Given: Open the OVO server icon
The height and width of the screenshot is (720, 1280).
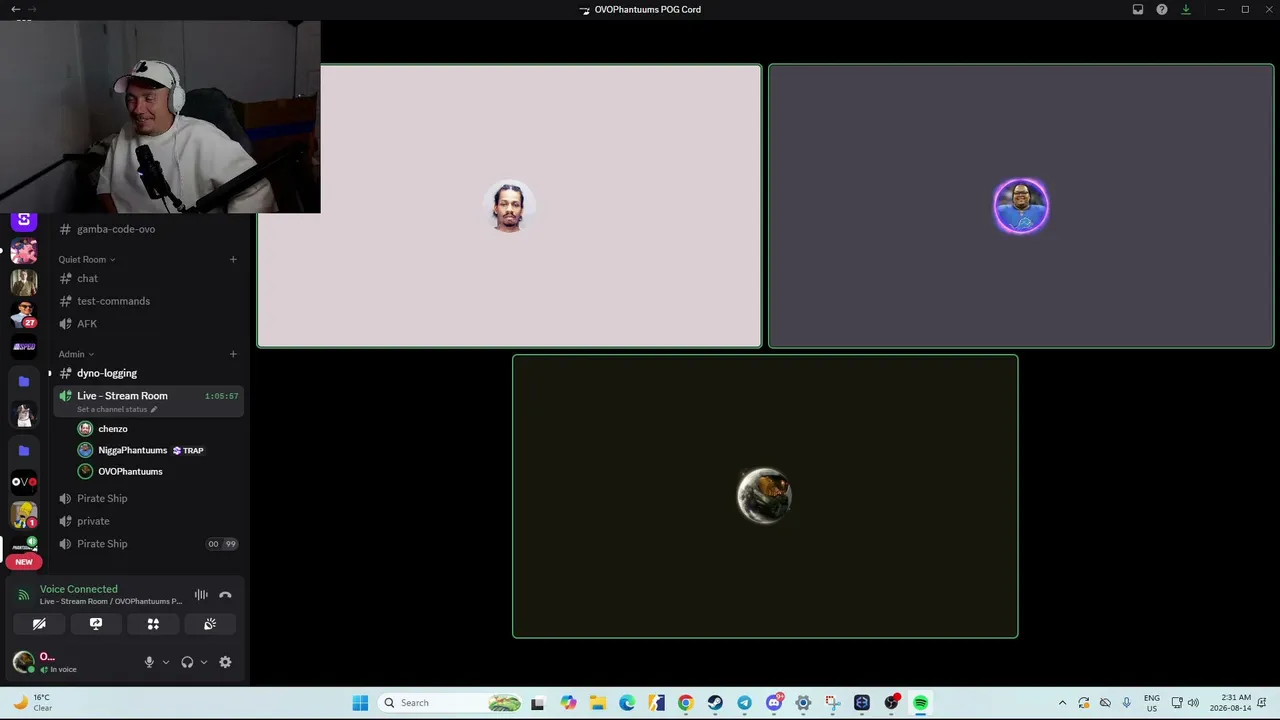Looking at the screenshot, I should pos(24,482).
